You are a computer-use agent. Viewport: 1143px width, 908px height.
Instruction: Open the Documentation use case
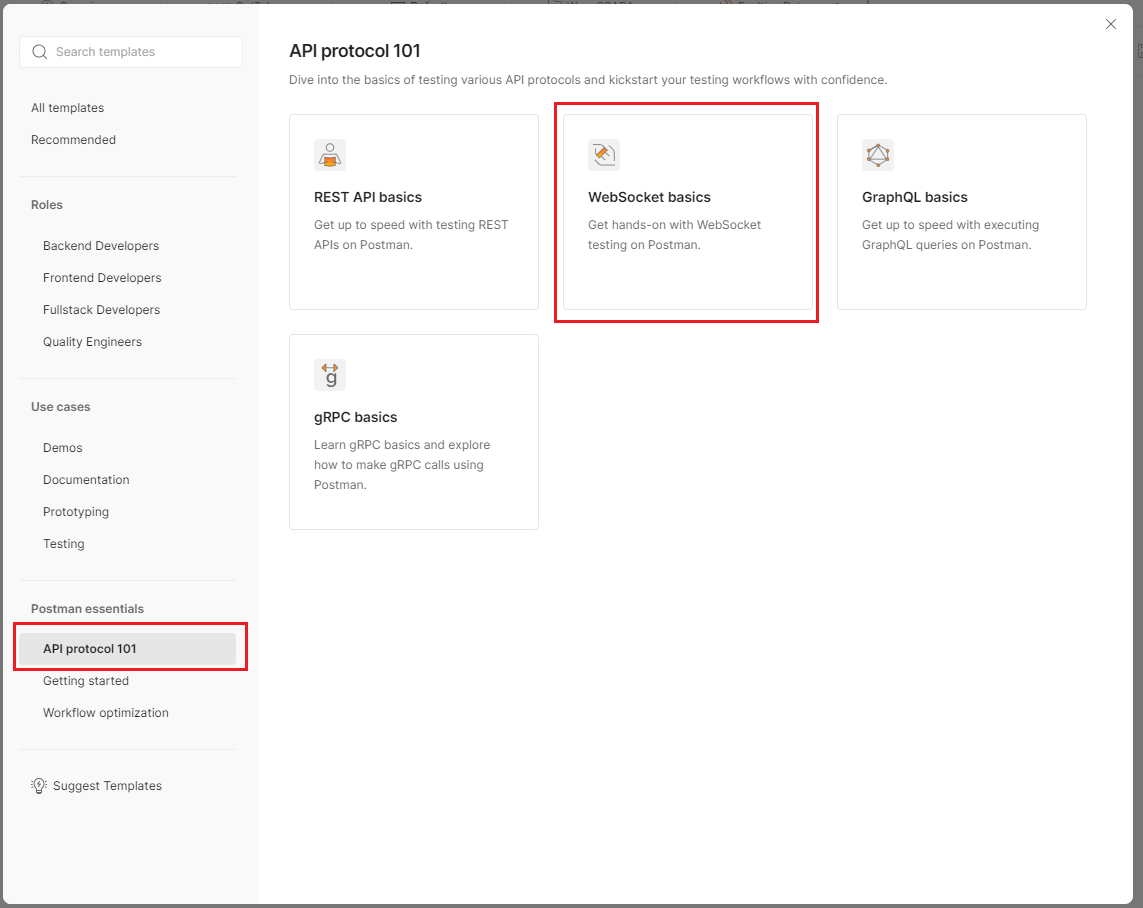(86, 480)
